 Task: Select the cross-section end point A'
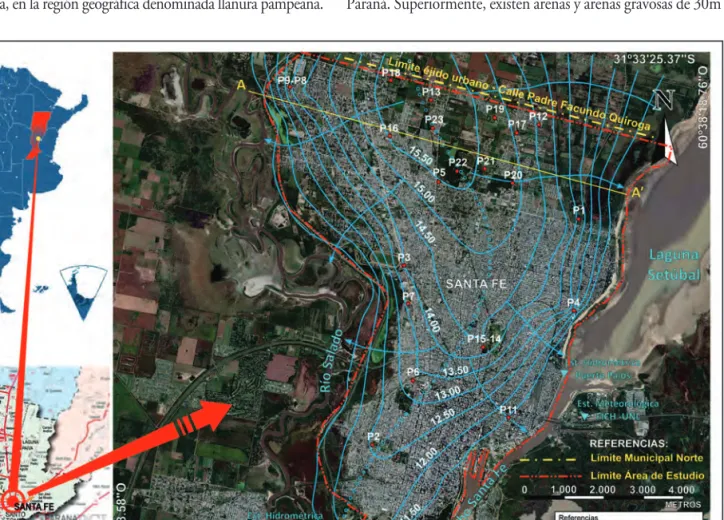tap(638, 192)
